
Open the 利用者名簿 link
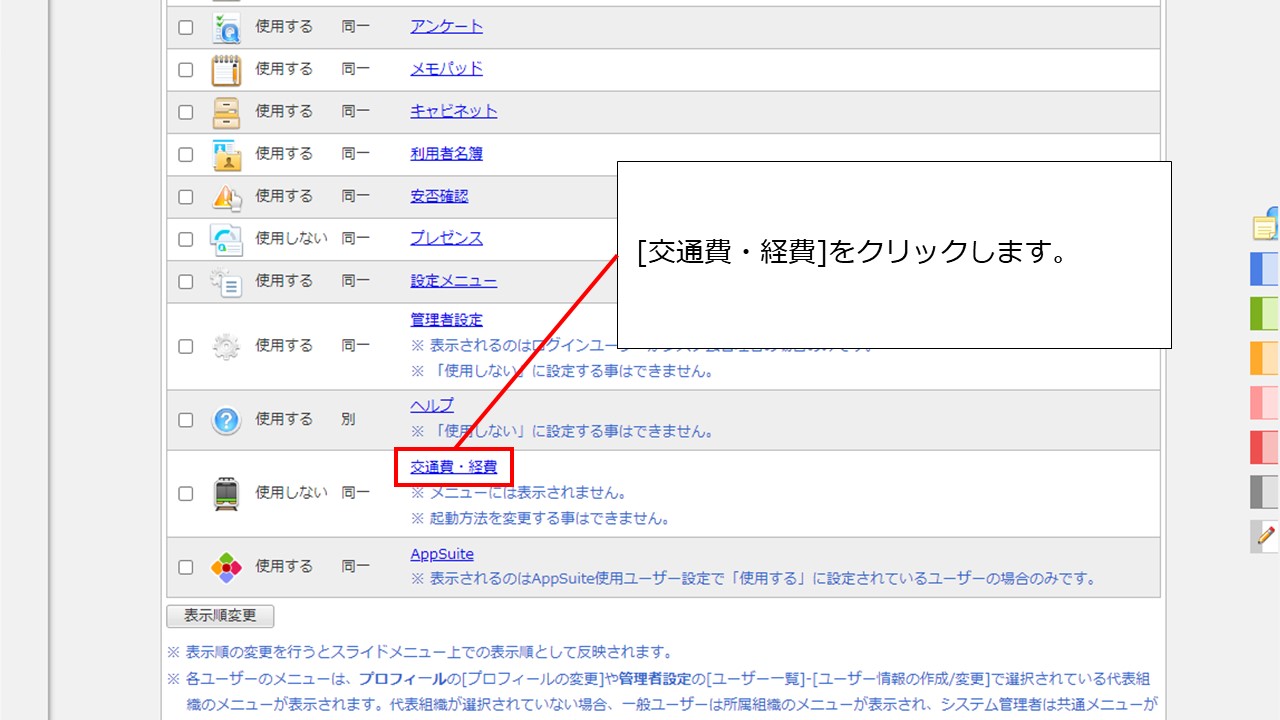[x=446, y=153]
